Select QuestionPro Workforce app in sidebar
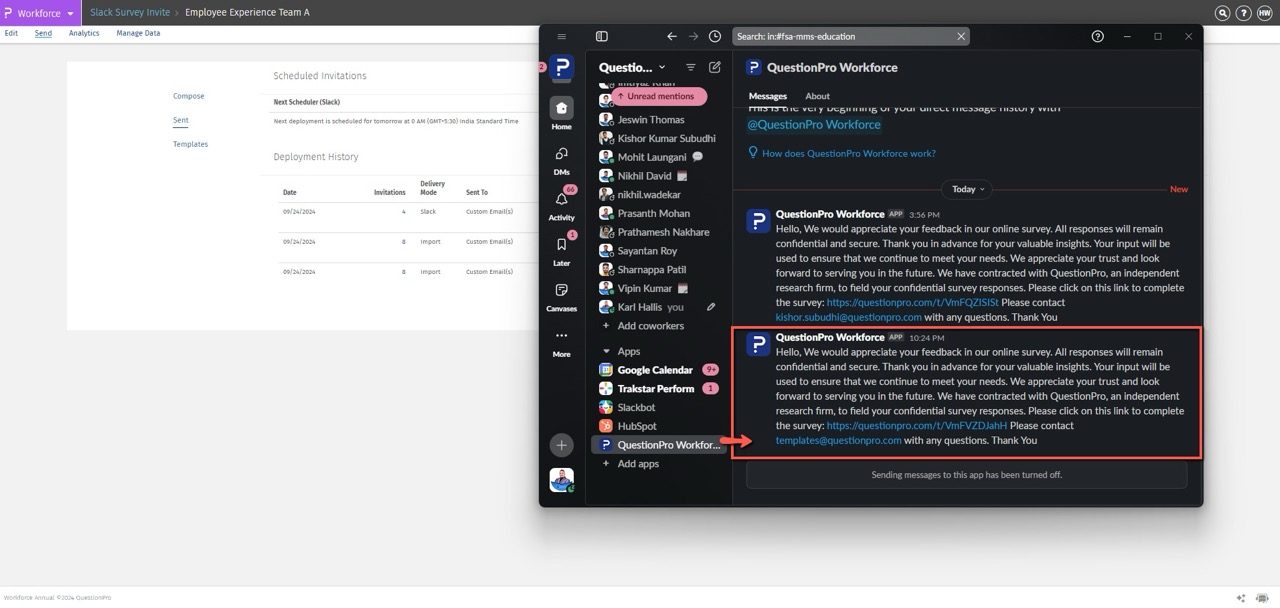Image resolution: width=1280 pixels, height=608 pixels. [x=660, y=445]
